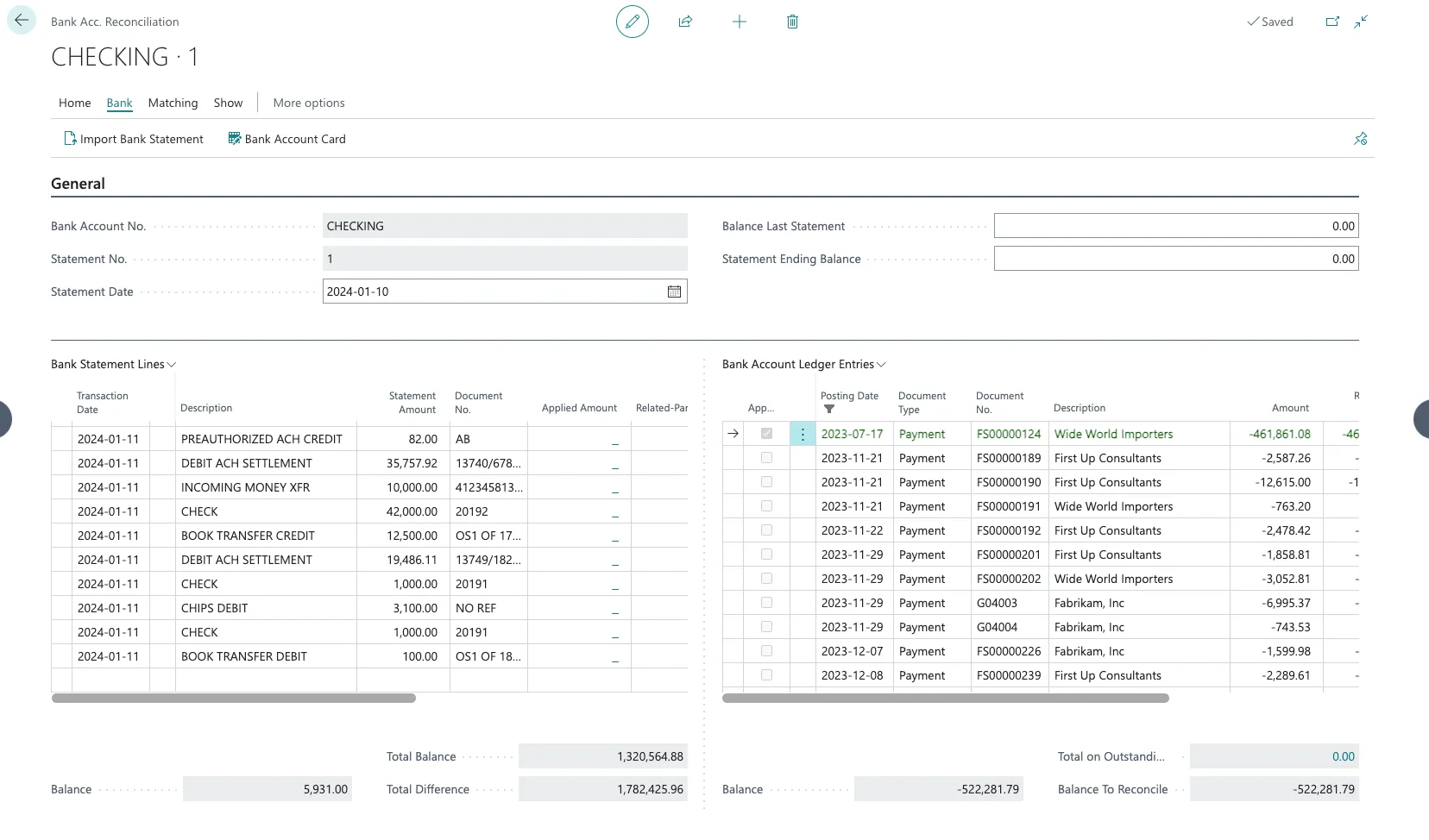This screenshot has width=1429, height=840.
Task: Open the Show tab
Action: click(228, 103)
